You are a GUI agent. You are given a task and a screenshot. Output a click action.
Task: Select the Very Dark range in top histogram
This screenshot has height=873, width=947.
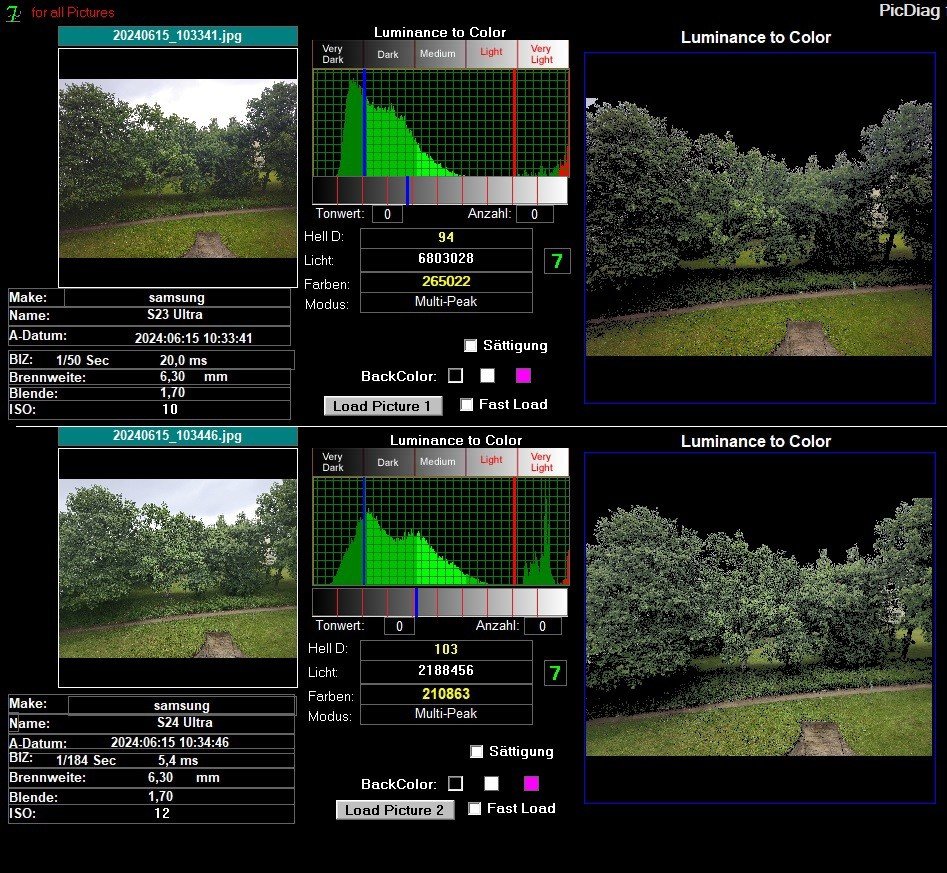(333, 54)
